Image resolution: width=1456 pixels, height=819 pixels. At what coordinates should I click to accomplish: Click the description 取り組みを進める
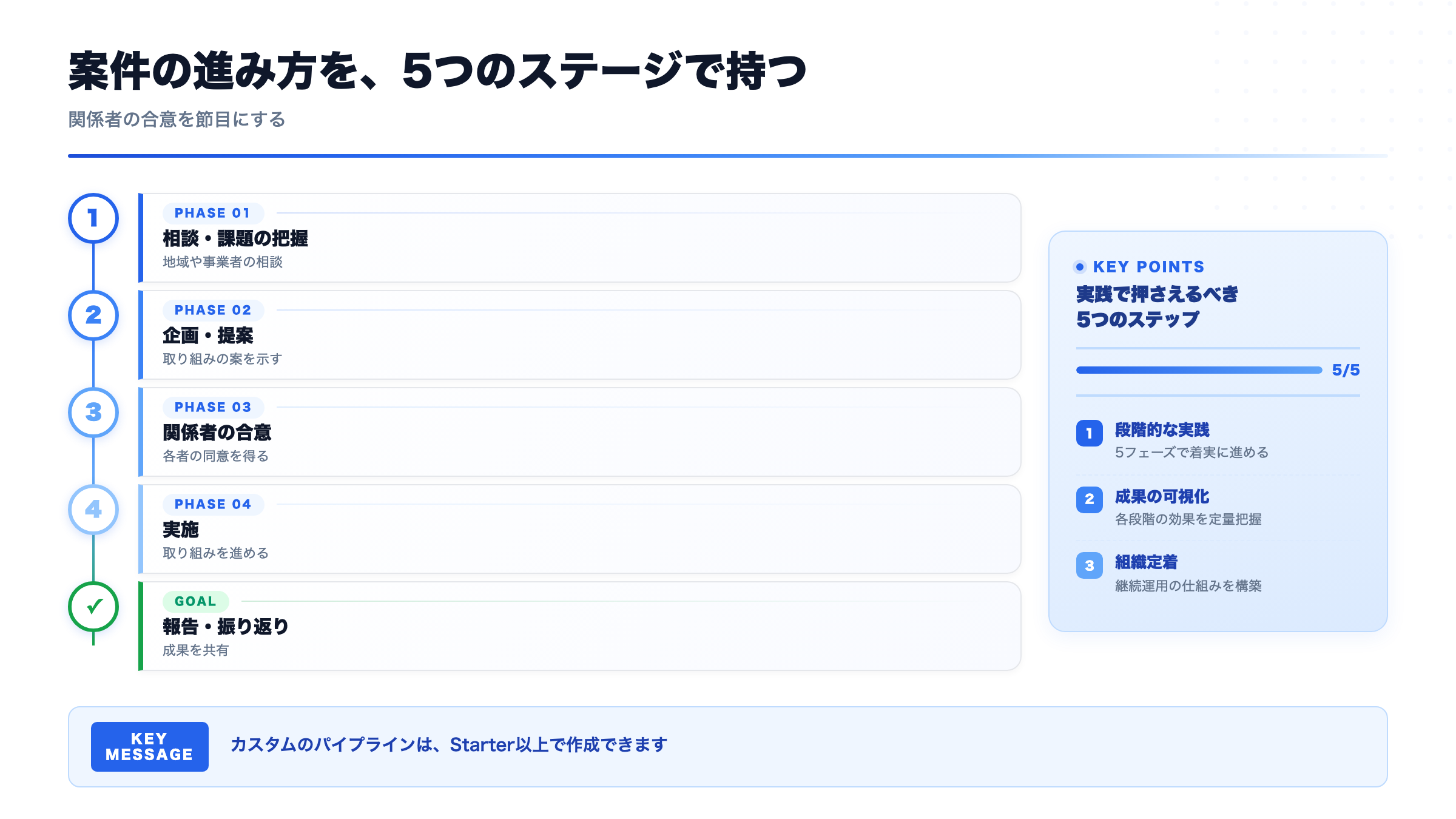point(216,553)
